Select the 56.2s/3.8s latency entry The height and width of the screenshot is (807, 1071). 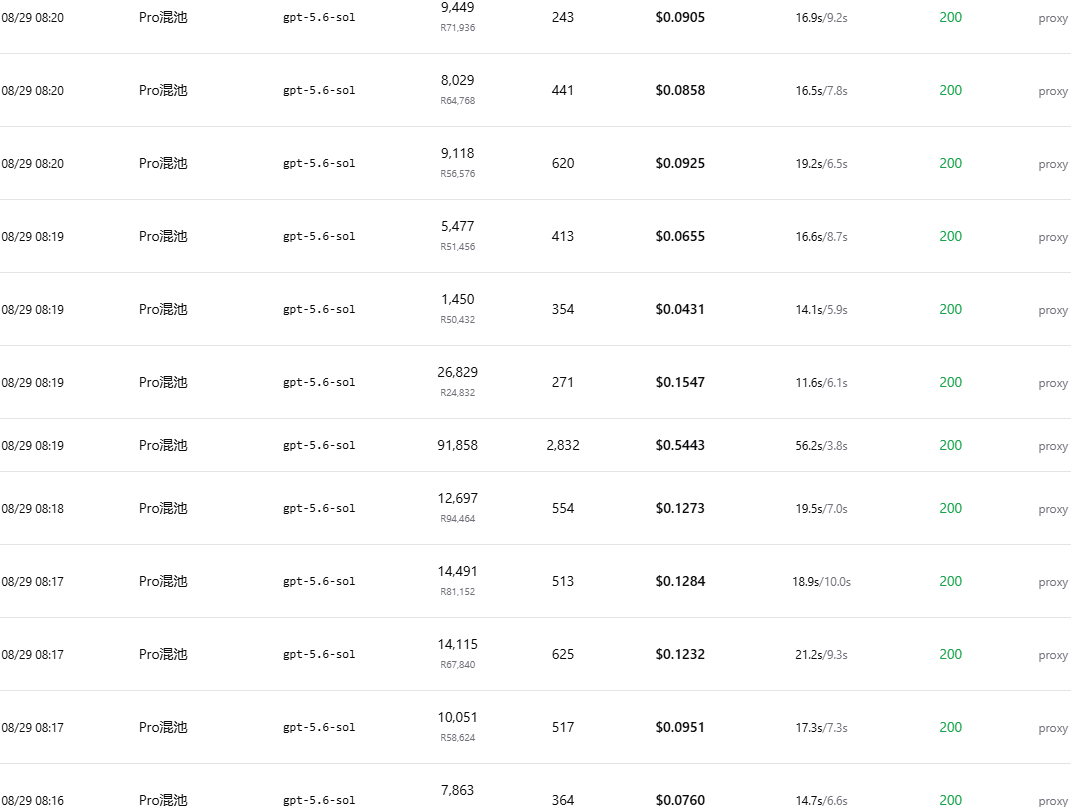[821, 446]
